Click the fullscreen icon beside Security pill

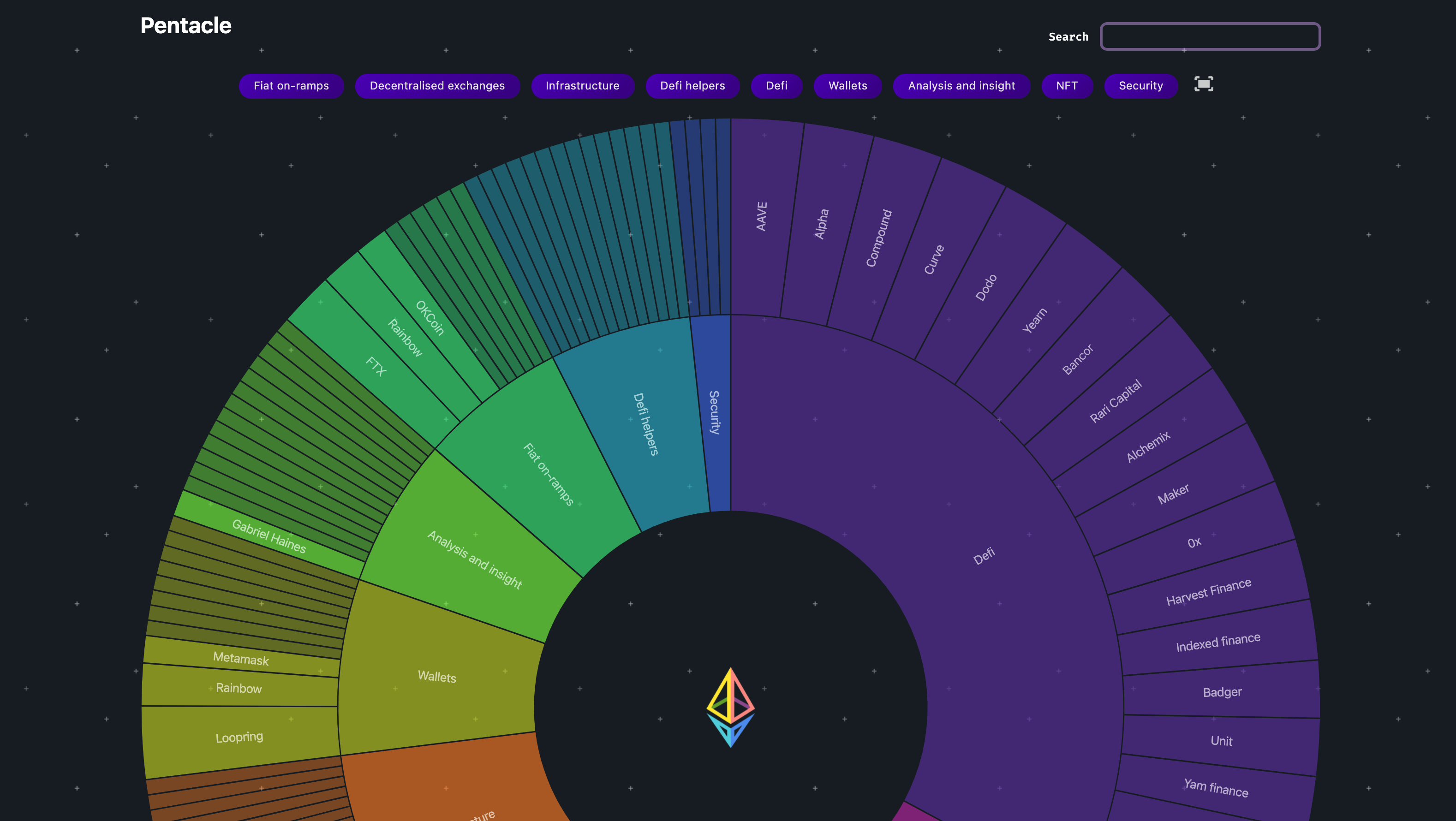(x=1203, y=85)
